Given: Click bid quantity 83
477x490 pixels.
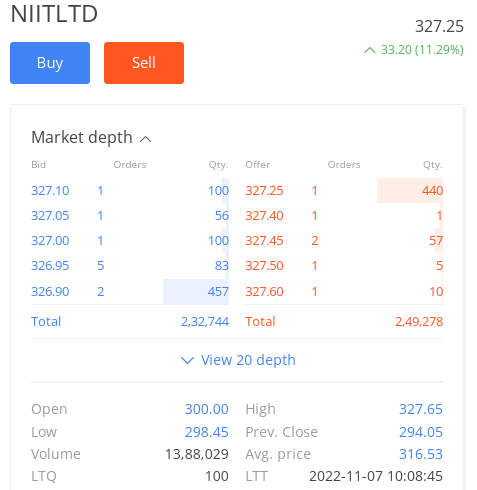Looking at the screenshot, I should click(222, 266).
